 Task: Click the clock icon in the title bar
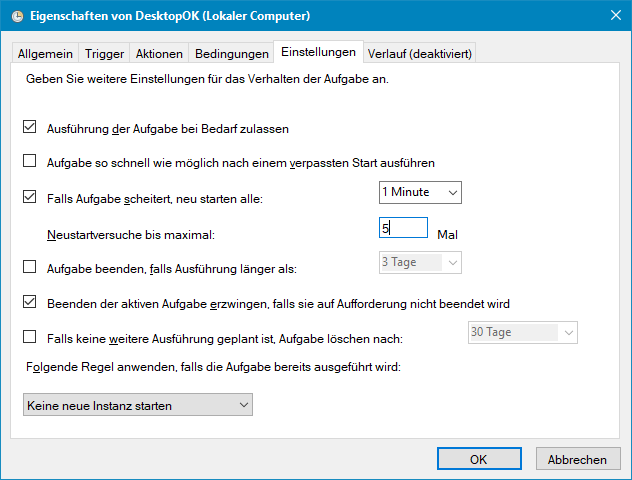17,16
